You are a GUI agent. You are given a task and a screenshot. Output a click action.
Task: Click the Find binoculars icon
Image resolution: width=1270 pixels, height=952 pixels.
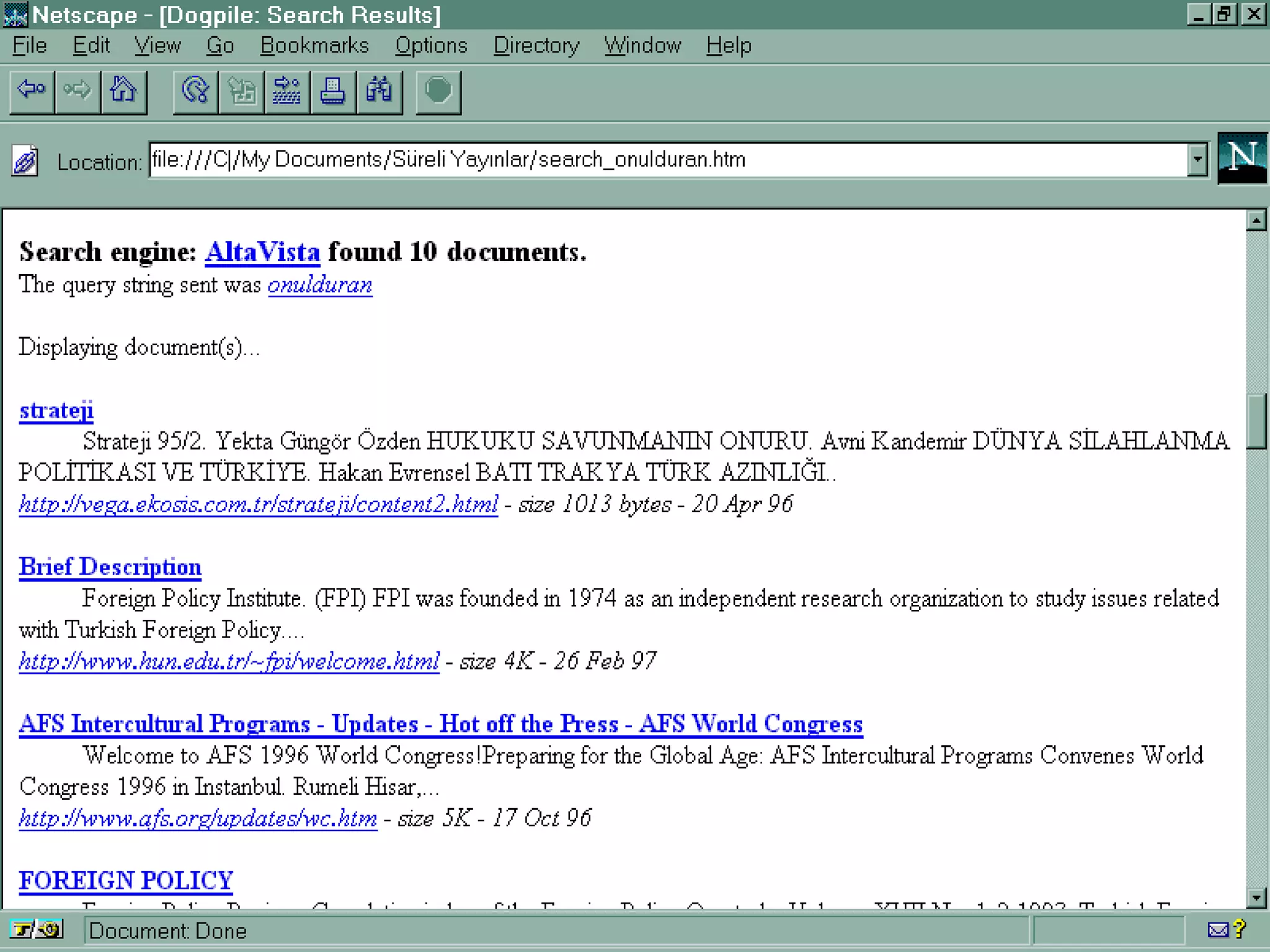coord(379,92)
